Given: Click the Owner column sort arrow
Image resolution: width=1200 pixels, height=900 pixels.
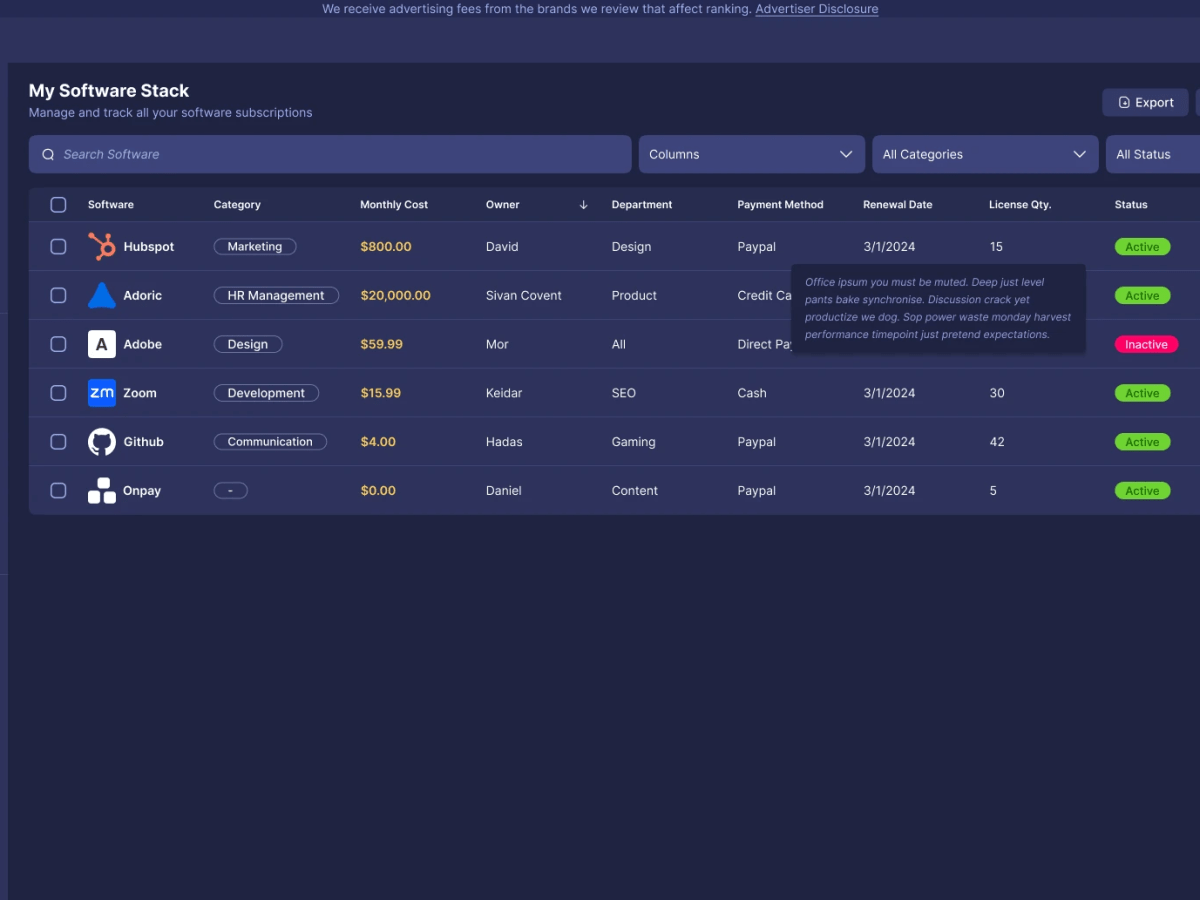Looking at the screenshot, I should (584, 205).
